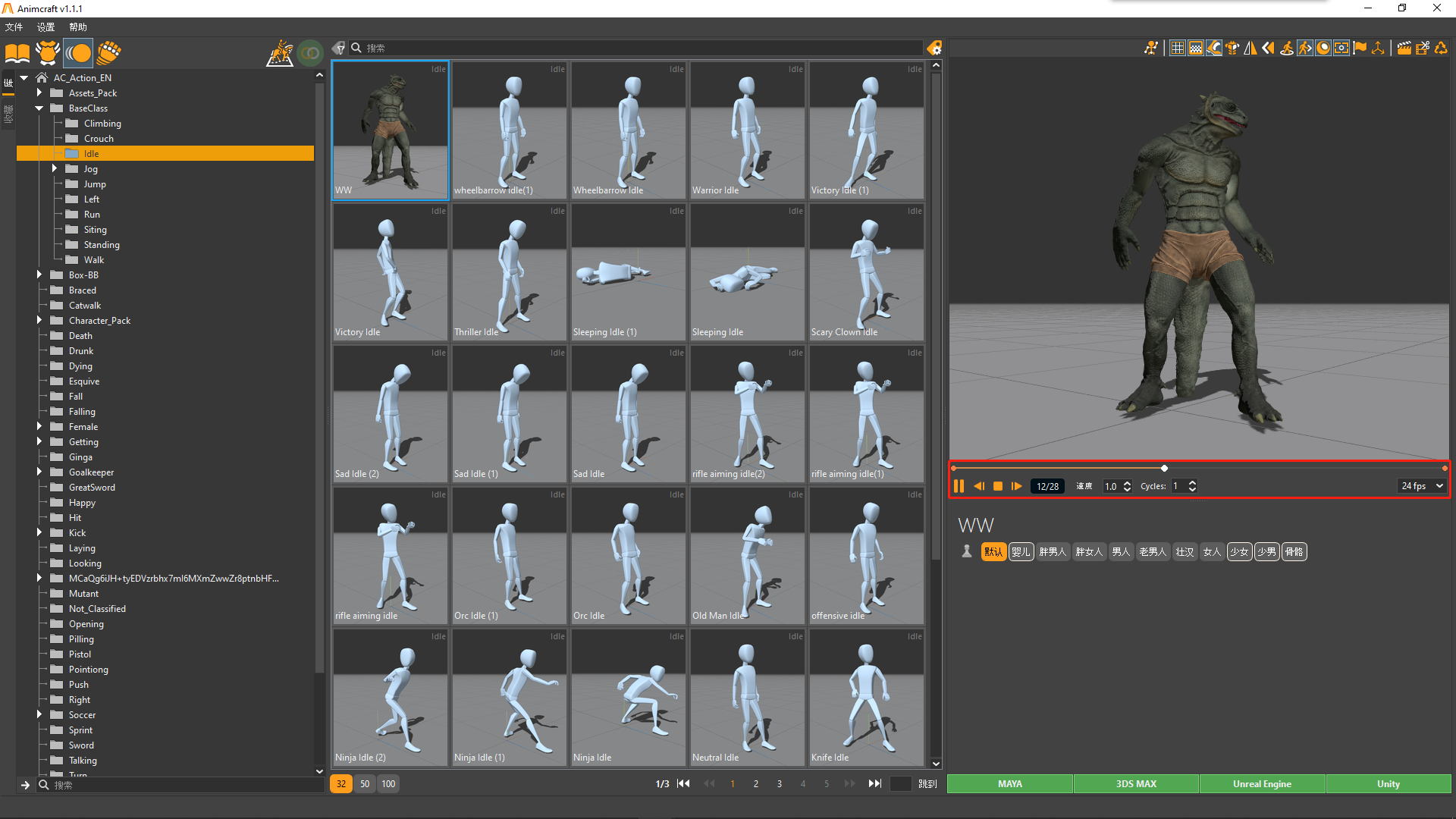Toggle the camera focus frame icon
This screenshot has height=819, width=1456.
coord(1341,49)
